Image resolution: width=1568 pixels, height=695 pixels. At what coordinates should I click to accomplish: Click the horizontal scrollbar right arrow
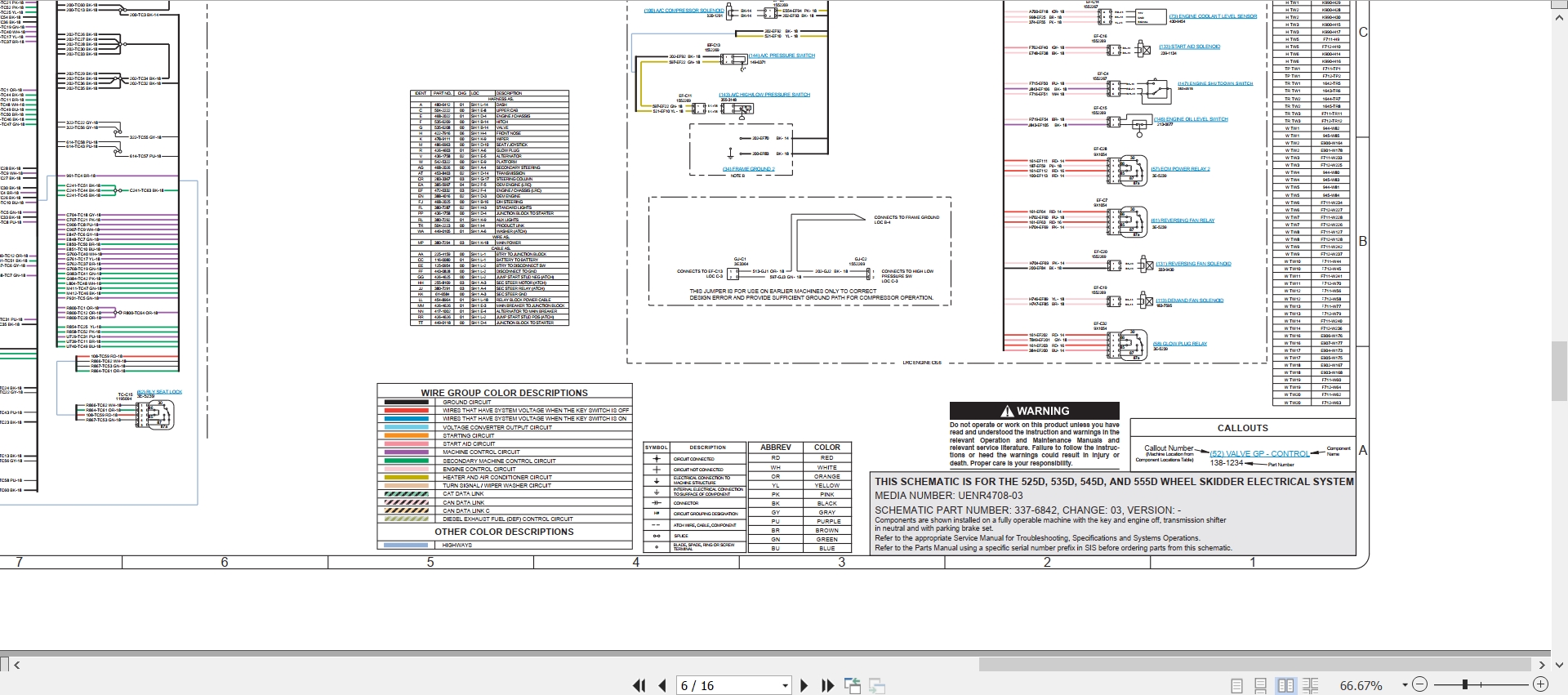(1542, 665)
